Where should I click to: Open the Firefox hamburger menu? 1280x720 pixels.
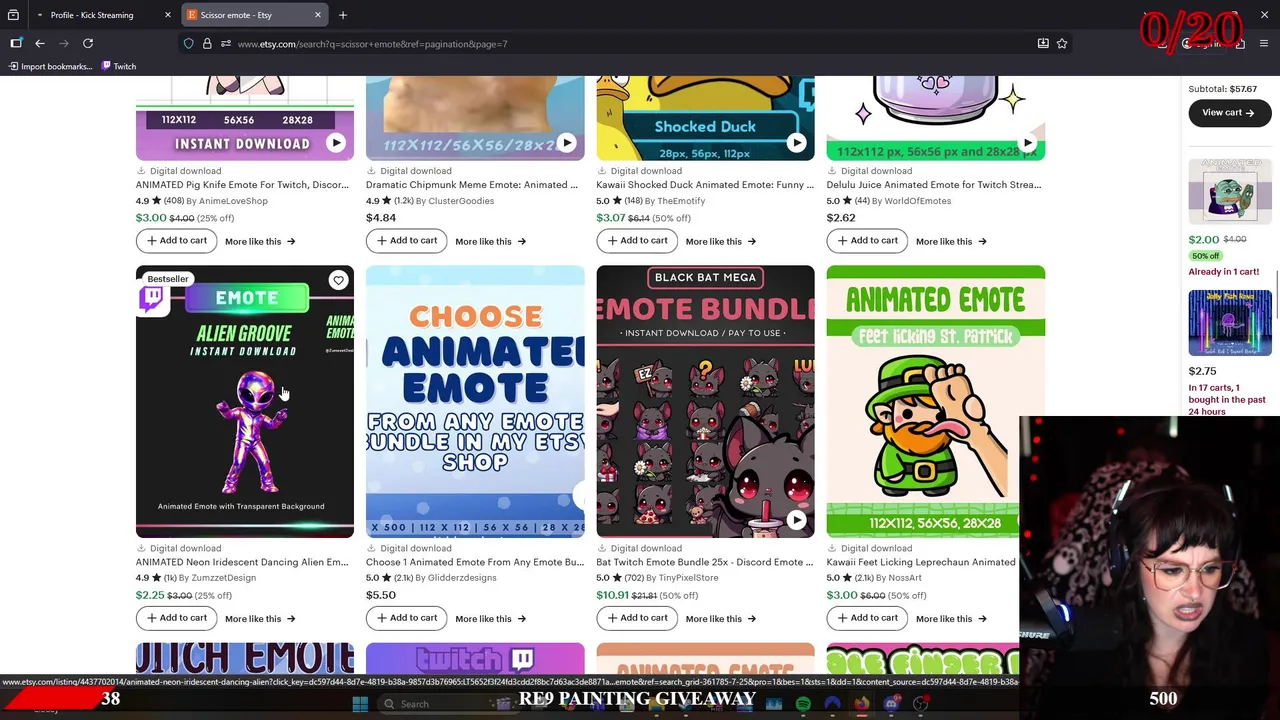pos(1264,43)
